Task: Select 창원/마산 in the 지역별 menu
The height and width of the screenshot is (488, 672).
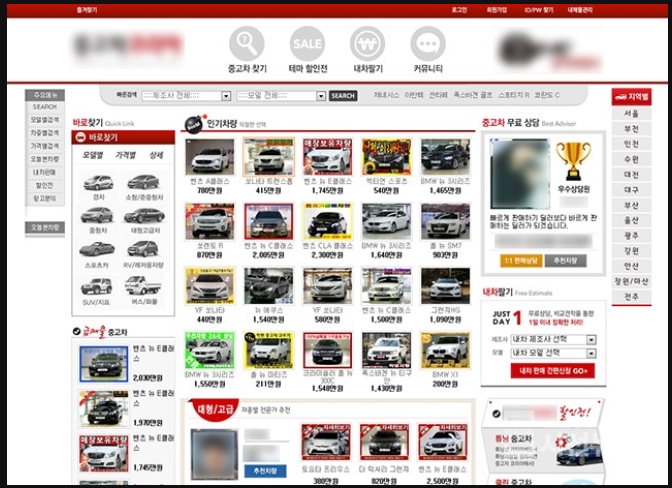Action: [631, 281]
